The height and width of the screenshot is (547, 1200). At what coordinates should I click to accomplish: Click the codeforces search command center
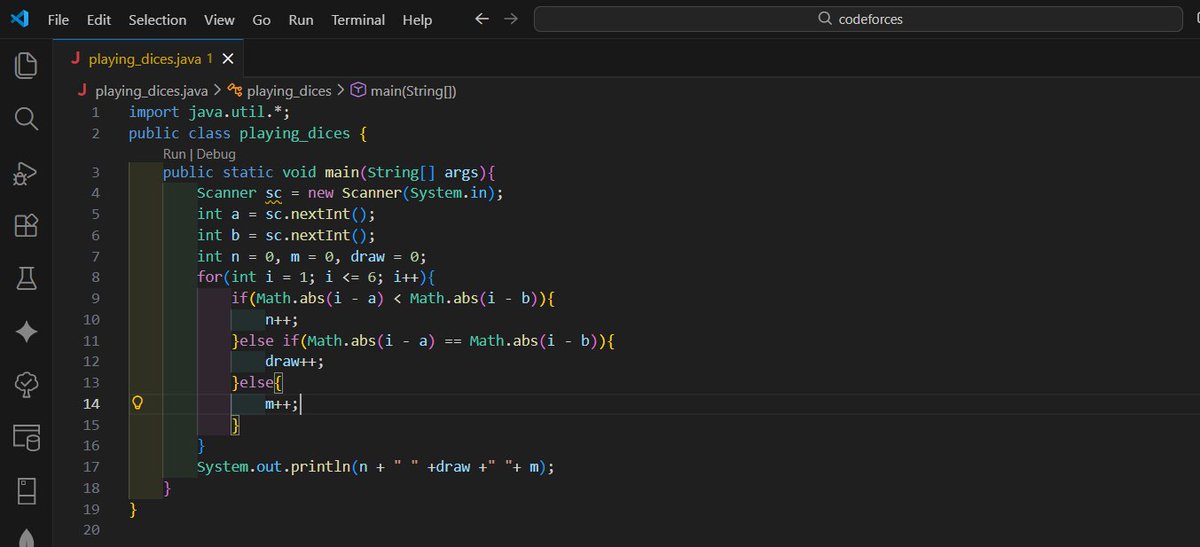(859, 19)
